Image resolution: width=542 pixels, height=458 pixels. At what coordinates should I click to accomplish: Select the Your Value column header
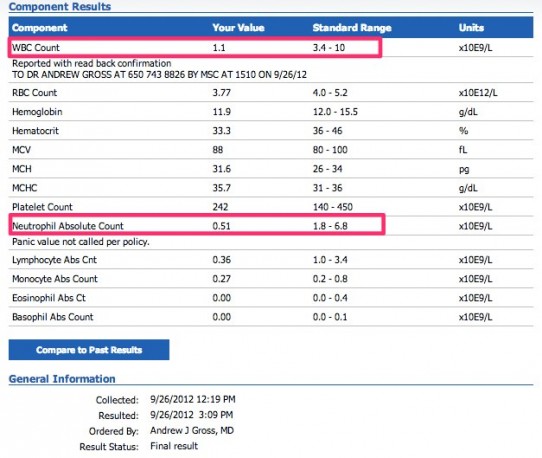[x=238, y=28]
